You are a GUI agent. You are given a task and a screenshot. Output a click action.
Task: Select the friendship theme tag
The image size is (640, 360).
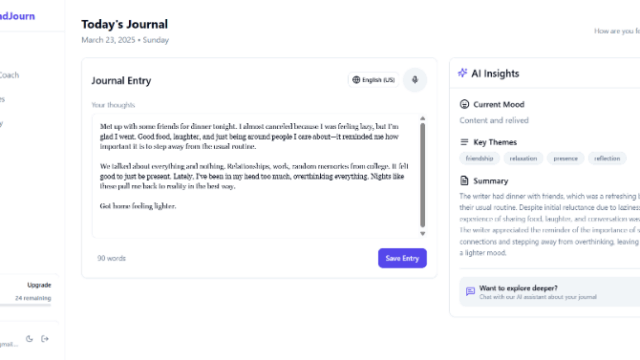point(479,158)
